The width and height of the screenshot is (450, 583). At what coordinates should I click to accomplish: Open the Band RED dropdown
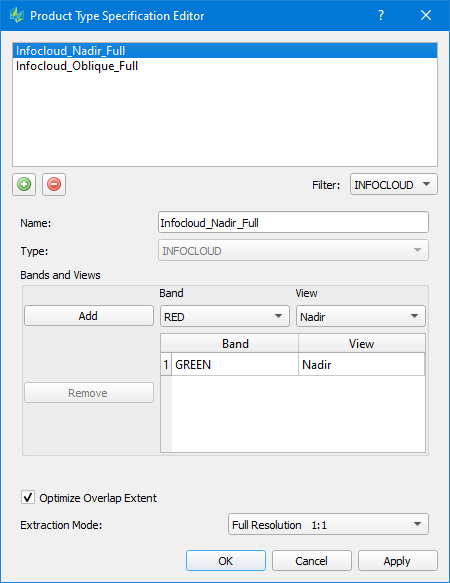(225, 316)
